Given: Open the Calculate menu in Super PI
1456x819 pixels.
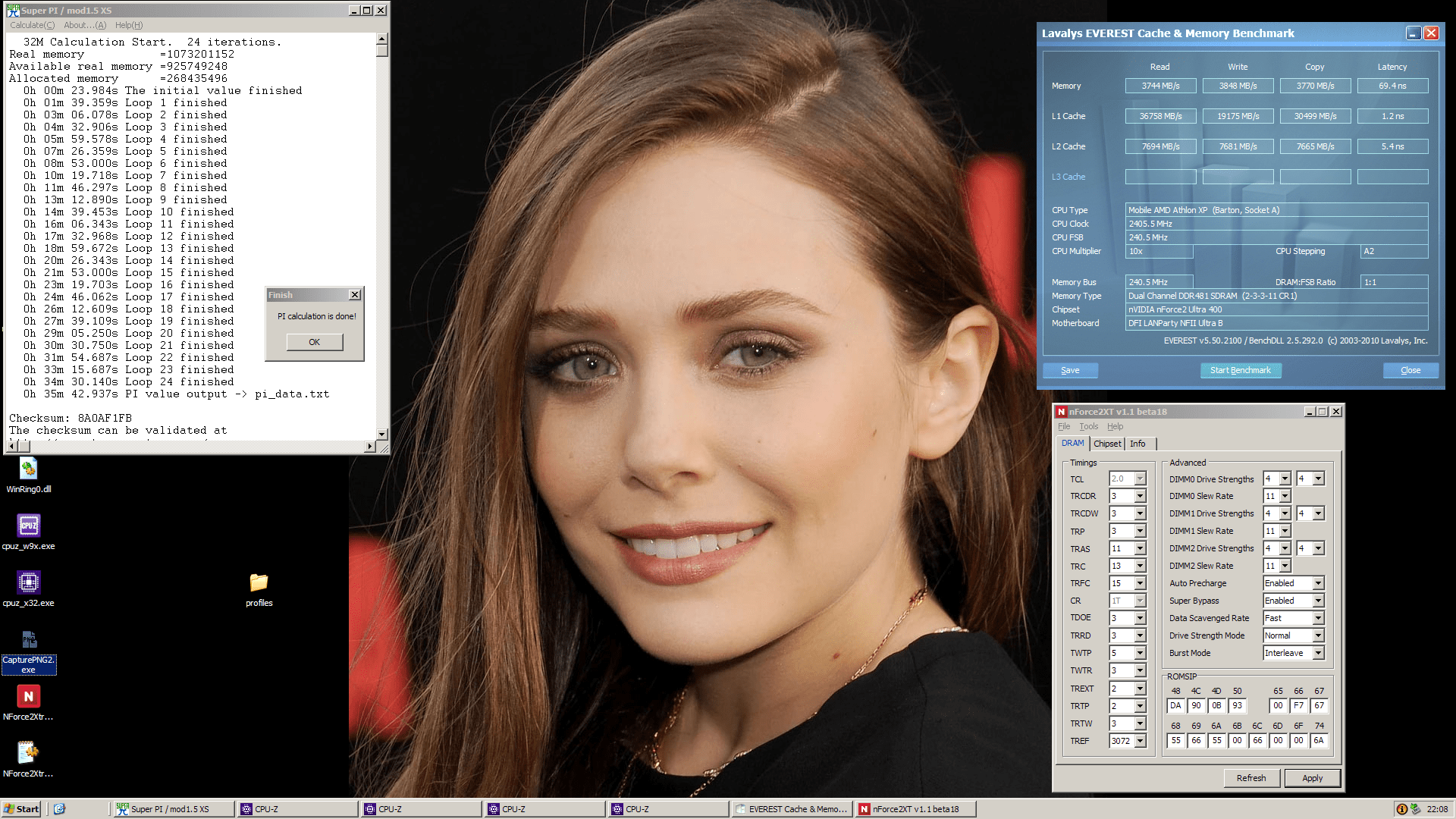Looking at the screenshot, I should pyautogui.click(x=32, y=25).
